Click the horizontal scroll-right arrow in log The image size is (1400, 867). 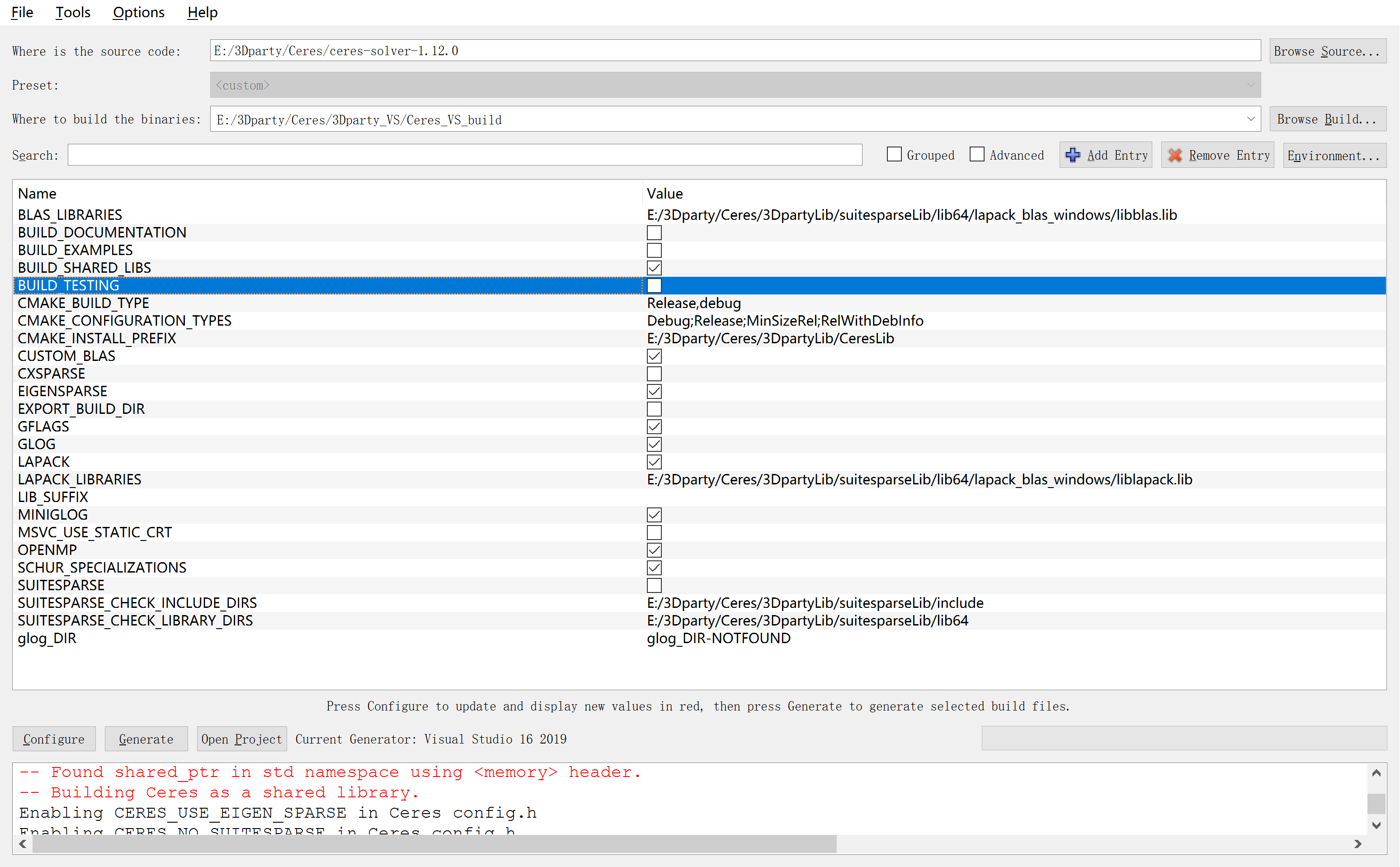[x=1358, y=843]
